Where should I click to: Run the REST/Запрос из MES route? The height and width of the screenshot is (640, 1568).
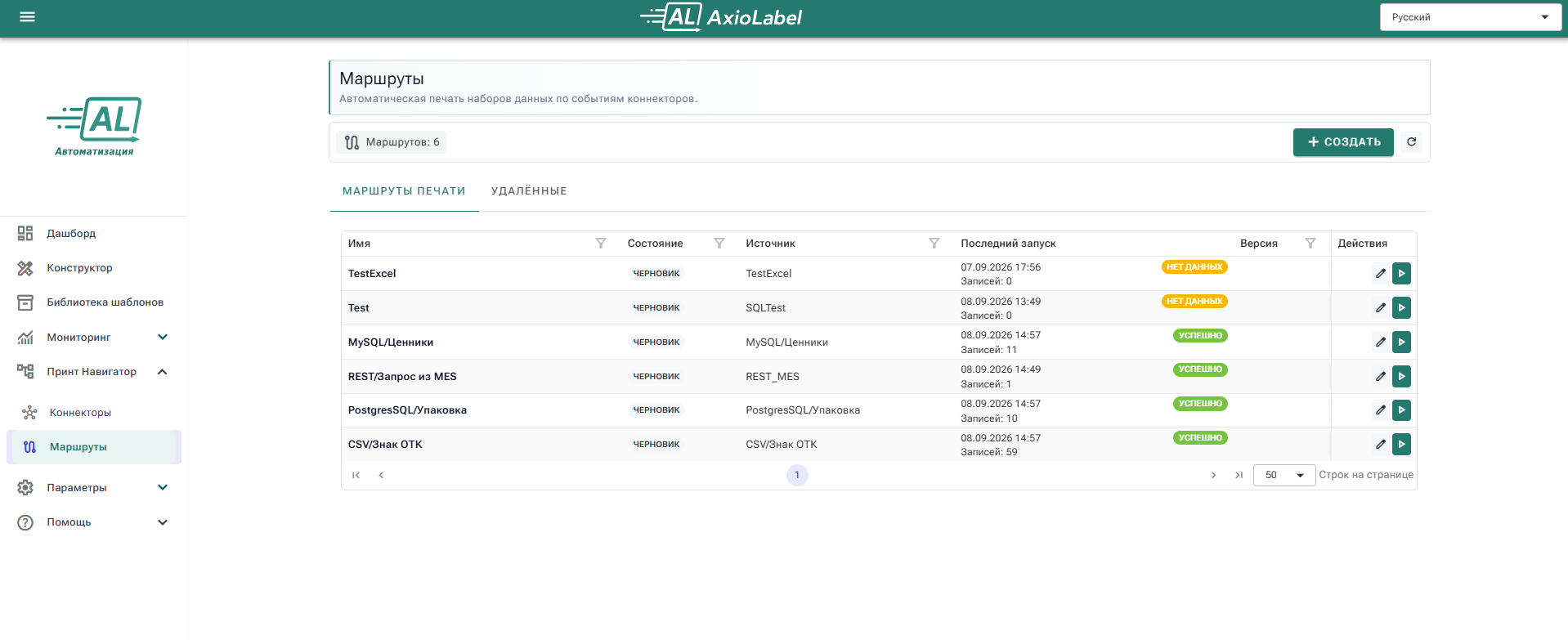tap(1401, 377)
